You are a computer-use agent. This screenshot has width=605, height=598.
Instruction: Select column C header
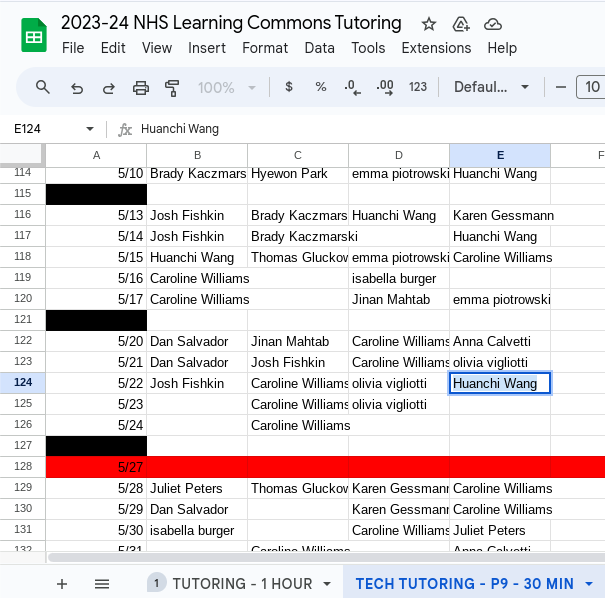[x=298, y=155]
